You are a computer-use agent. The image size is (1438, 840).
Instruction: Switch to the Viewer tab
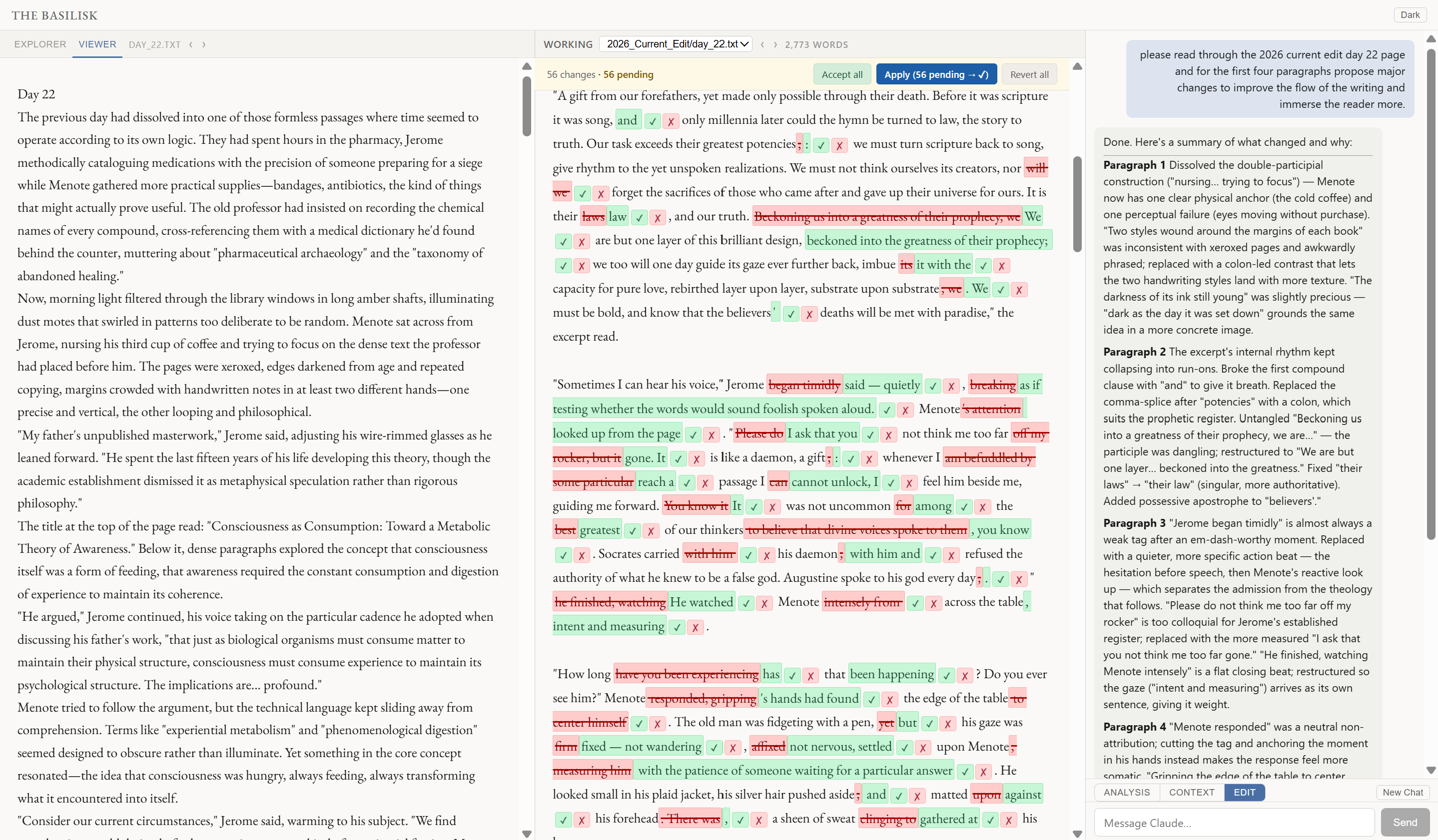point(97,44)
